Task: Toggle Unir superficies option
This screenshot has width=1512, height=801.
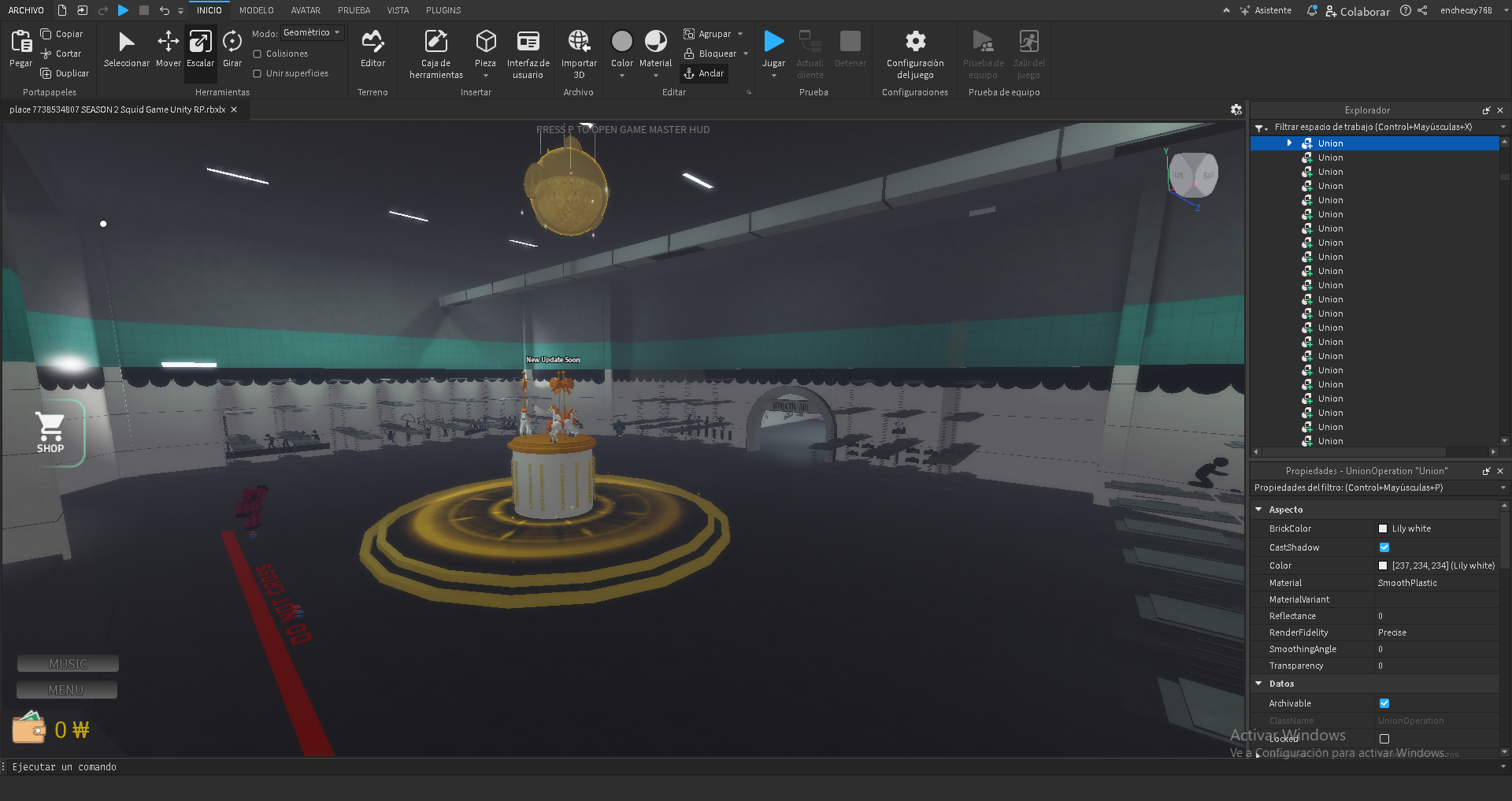Action: (x=257, y=72)
